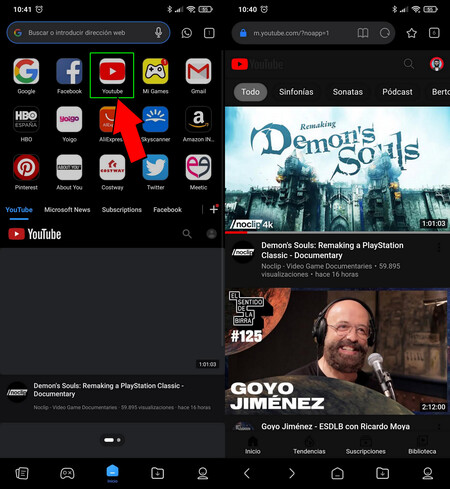This screenshot has height=489, width=450.
Task: Select the Sonatas filter chip
Action: point(348,92)
